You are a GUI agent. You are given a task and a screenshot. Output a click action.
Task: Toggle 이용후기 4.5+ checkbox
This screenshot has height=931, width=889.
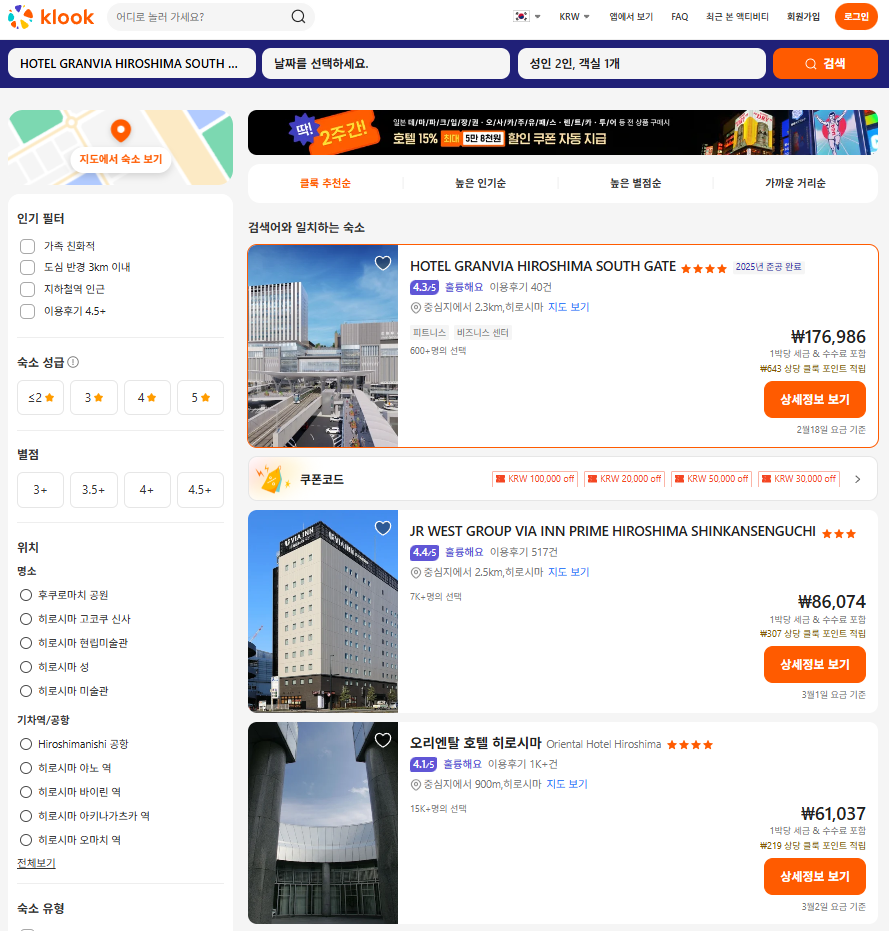click(27, 311)
